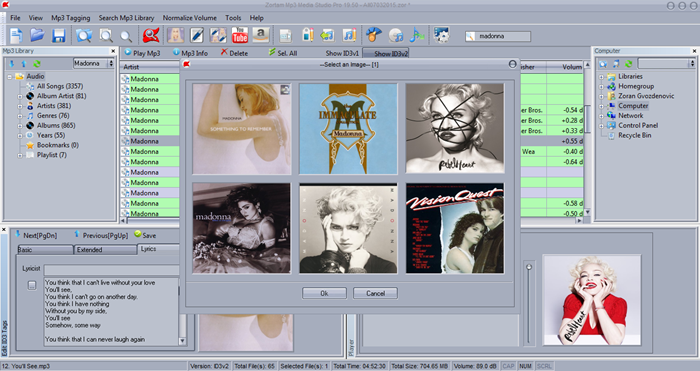Screen dimensions: 700x371
Task: Switch to the Extended tab
Action: tap(106, 250)
